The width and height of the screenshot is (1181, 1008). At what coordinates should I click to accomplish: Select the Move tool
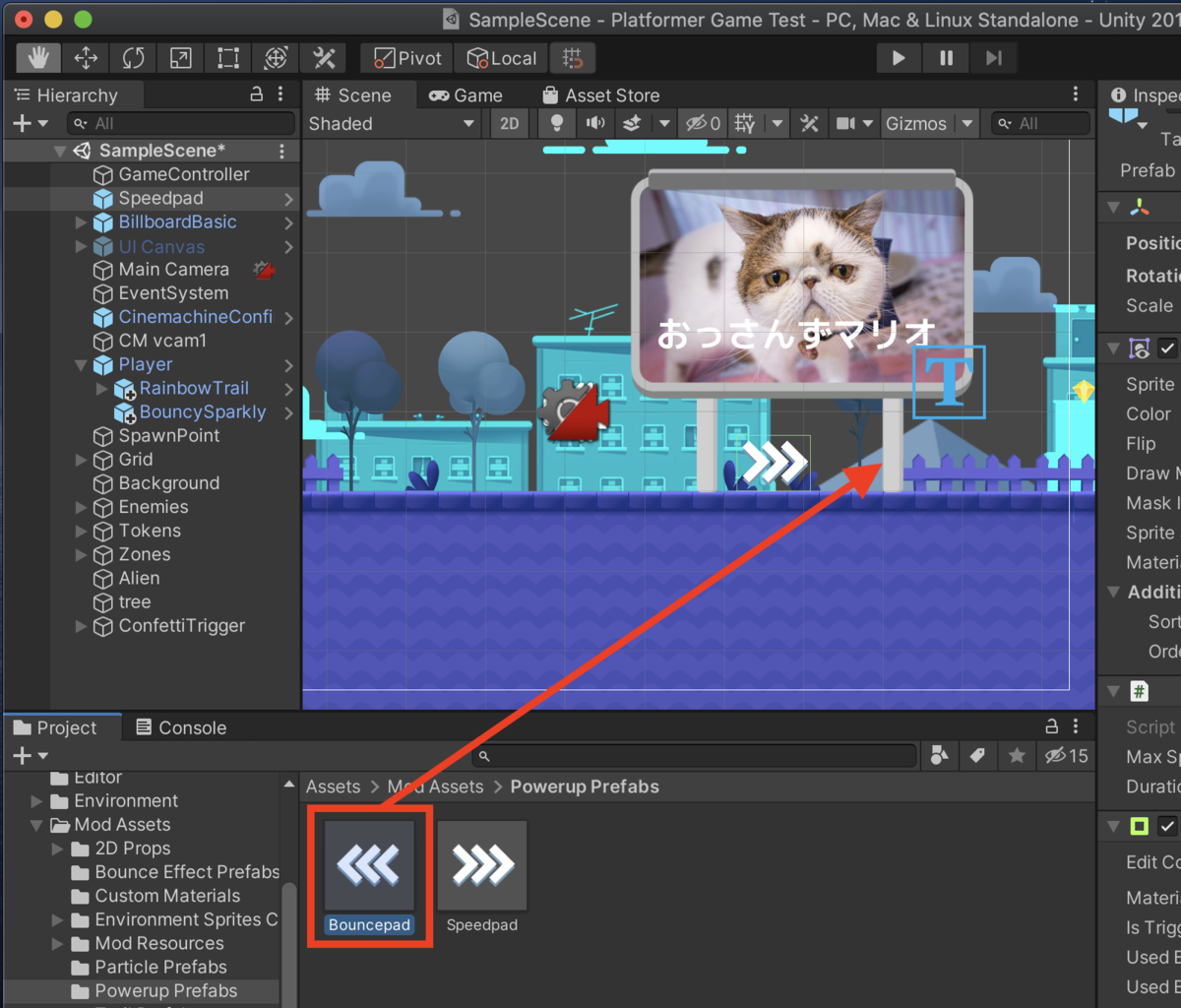pyautogui.click(x=86, y=59)
